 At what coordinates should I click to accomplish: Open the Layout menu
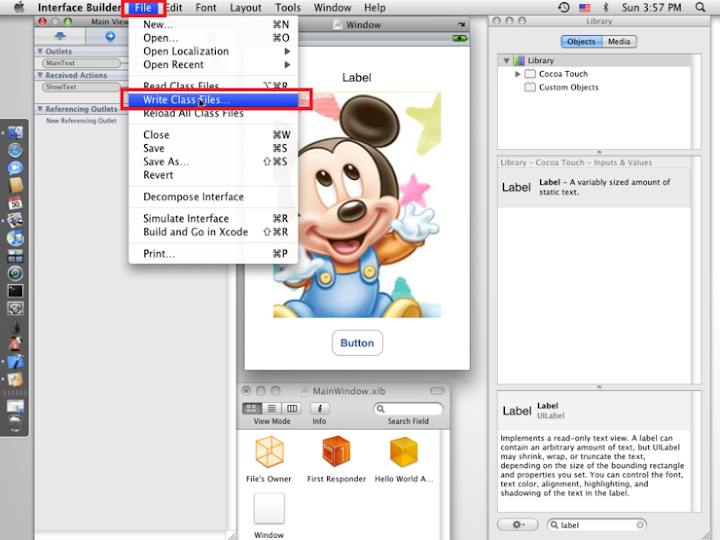pyautogui.click(x=246, y=7)
